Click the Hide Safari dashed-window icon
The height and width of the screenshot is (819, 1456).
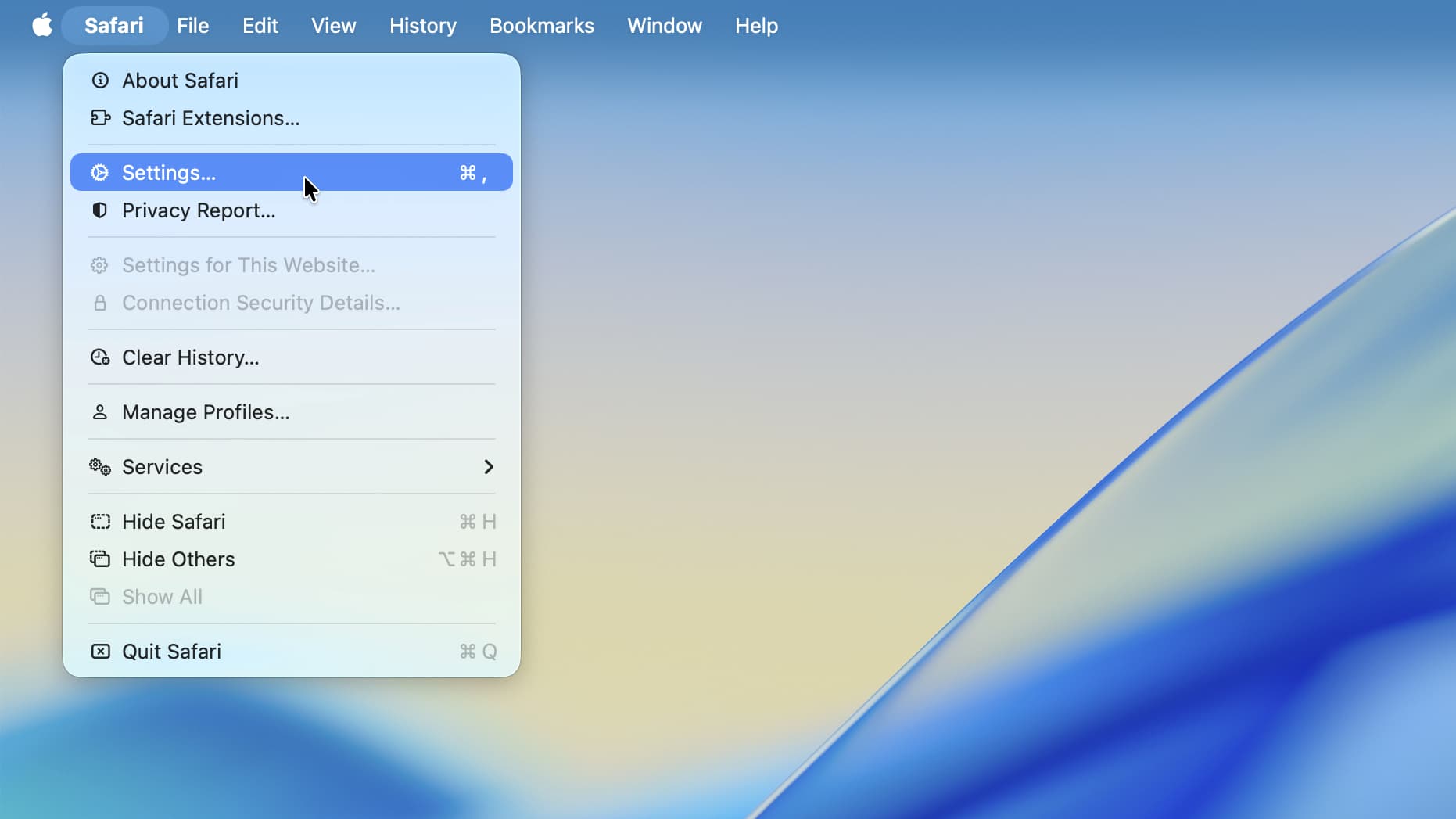(x=100, y=522)
